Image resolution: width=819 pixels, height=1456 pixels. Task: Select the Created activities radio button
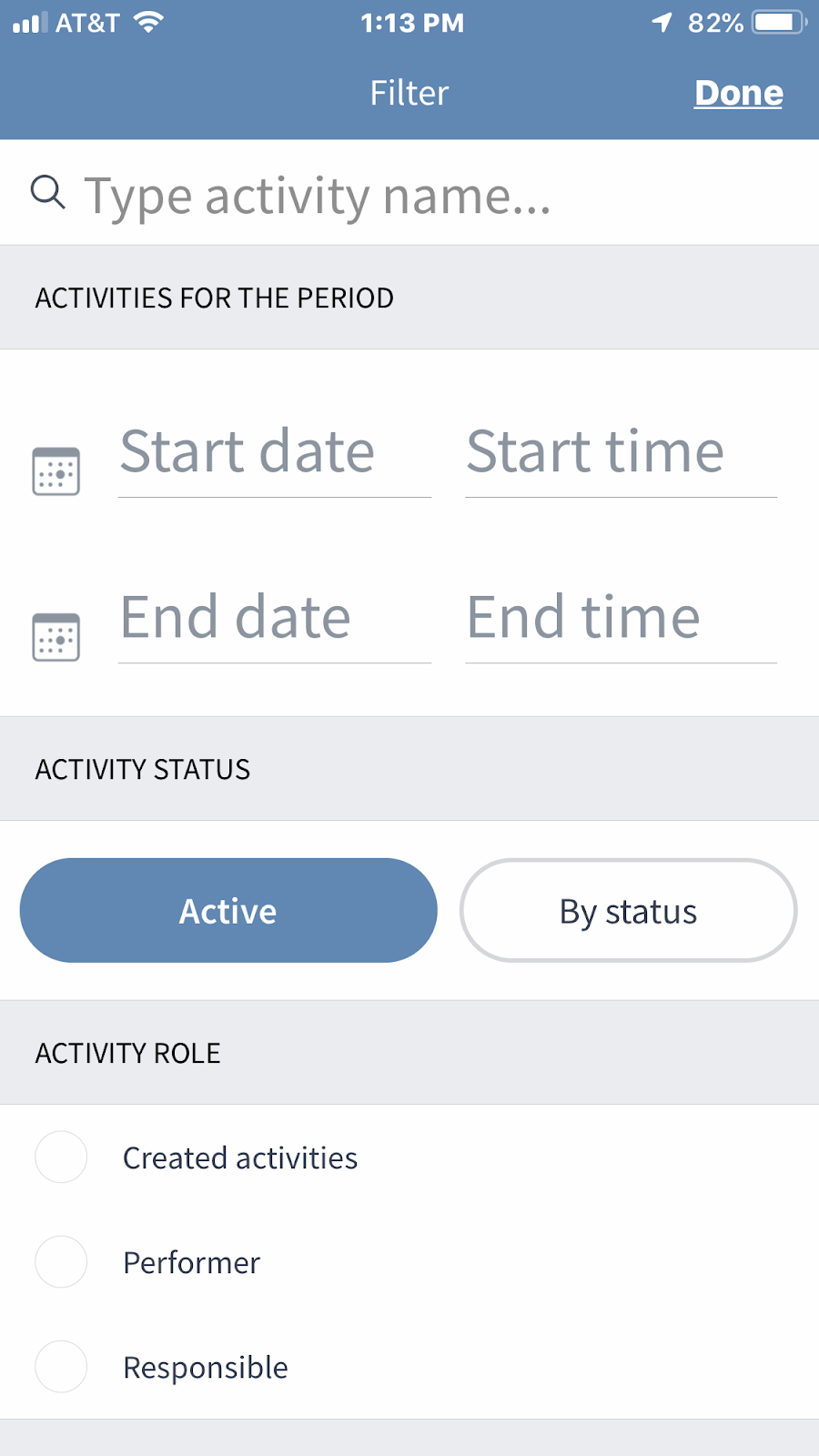[61, 1157]
